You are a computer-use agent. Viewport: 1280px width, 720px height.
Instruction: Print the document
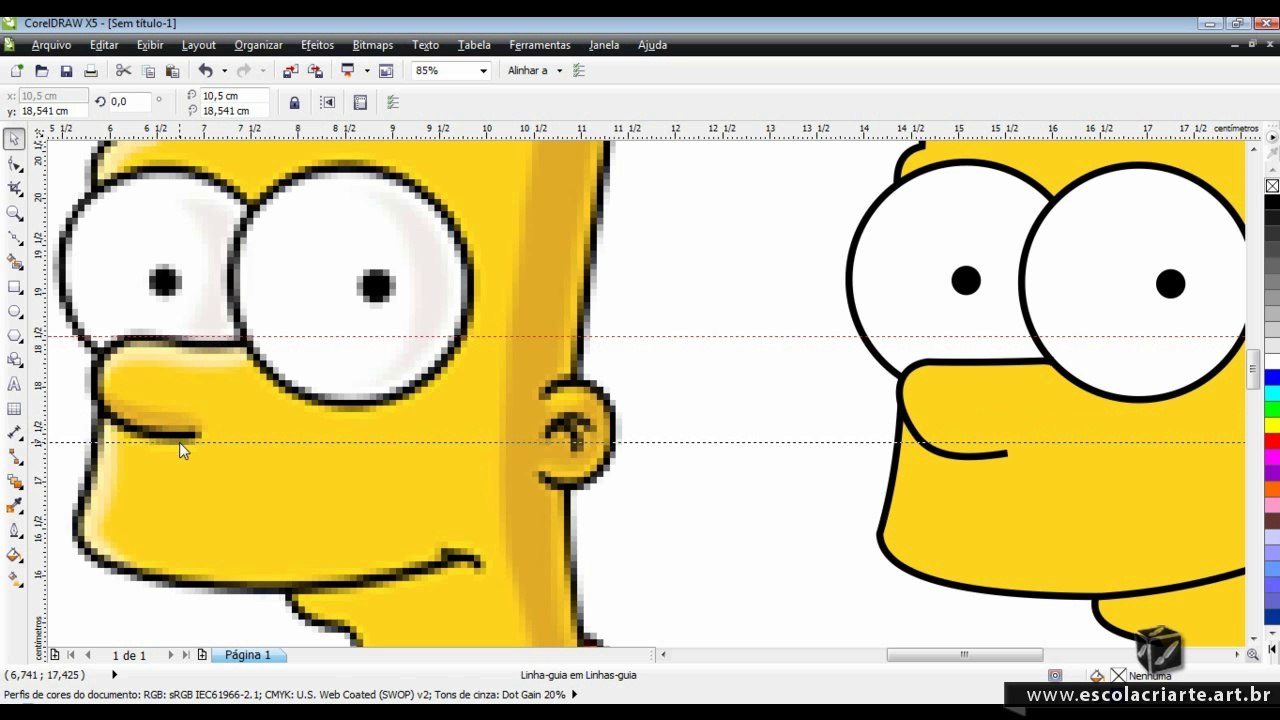[x=91, y=71]
